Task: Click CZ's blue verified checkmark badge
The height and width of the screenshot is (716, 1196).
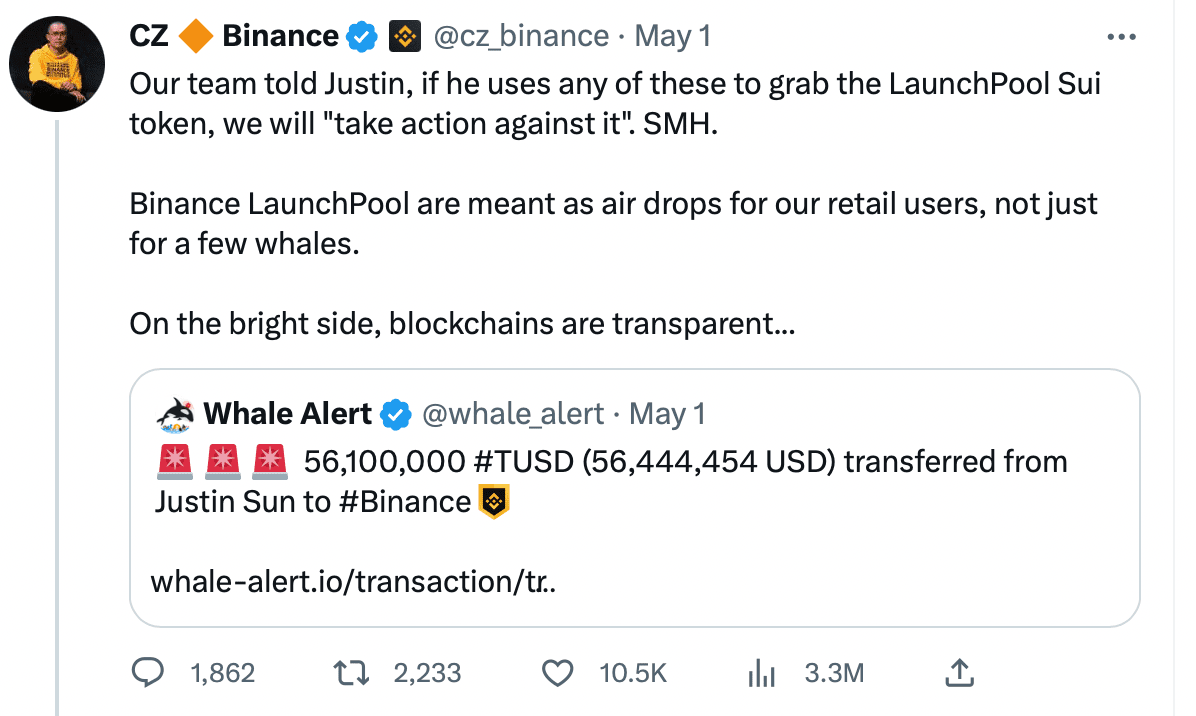Action: click(360, 37)
